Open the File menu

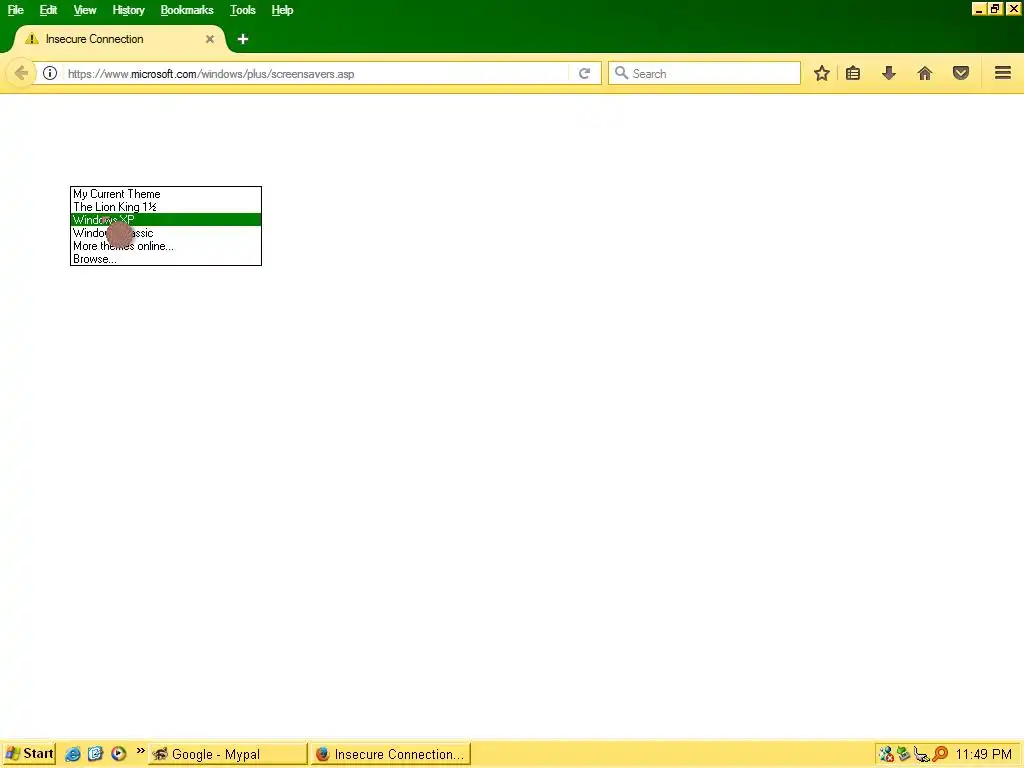pyautogui.click(x=16, y=10)
